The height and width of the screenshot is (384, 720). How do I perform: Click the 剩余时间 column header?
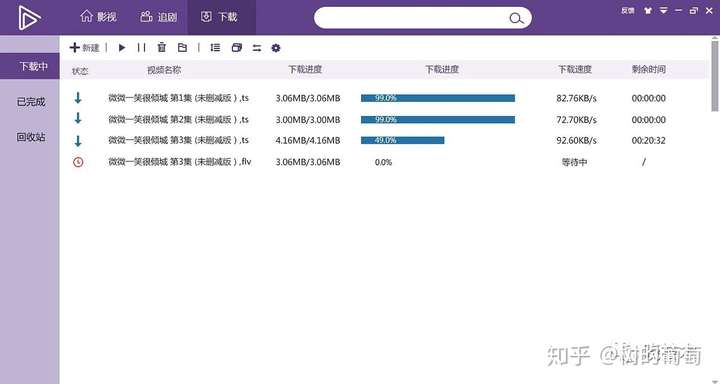648,69
